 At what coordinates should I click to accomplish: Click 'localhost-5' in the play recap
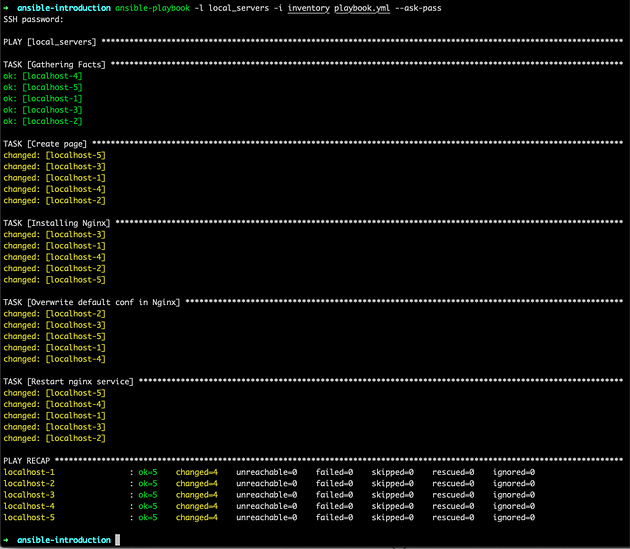pos(29,517)
